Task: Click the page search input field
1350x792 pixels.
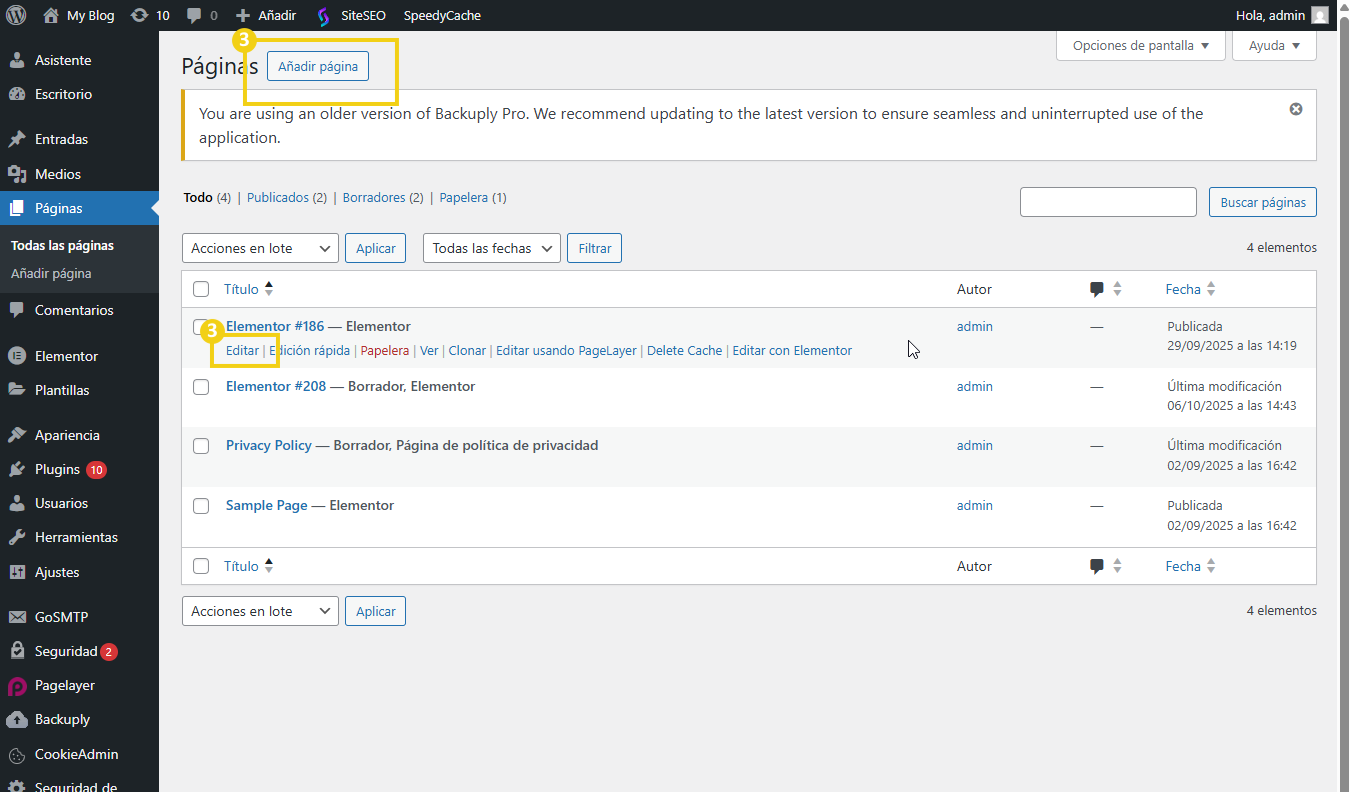Action: point(1107,202)
